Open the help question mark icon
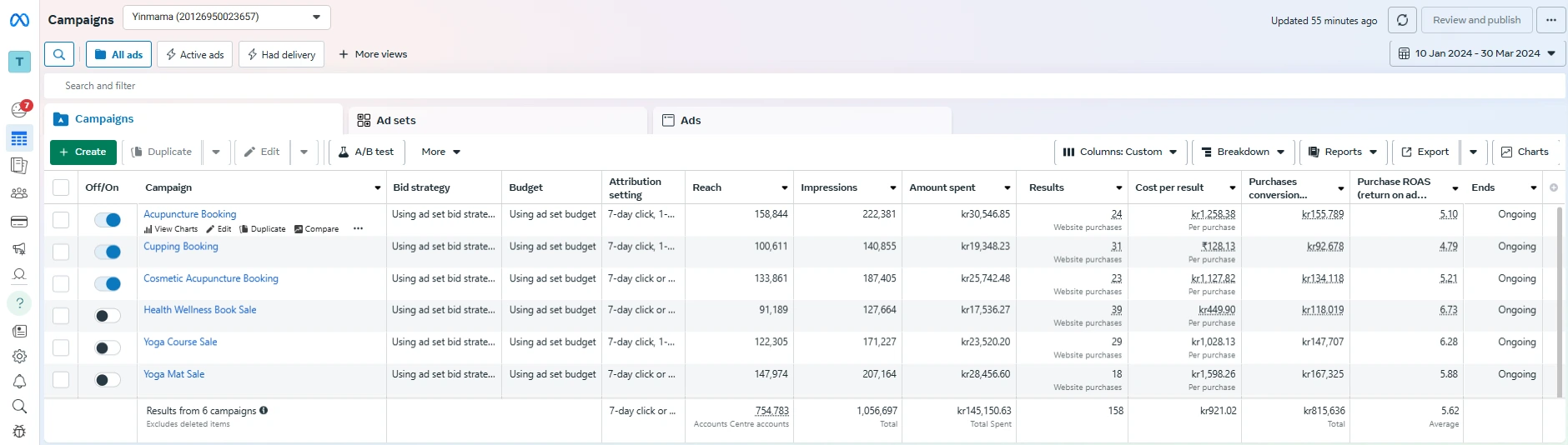Viewport: 1568px width, 445px height. (x=19, y=303)
